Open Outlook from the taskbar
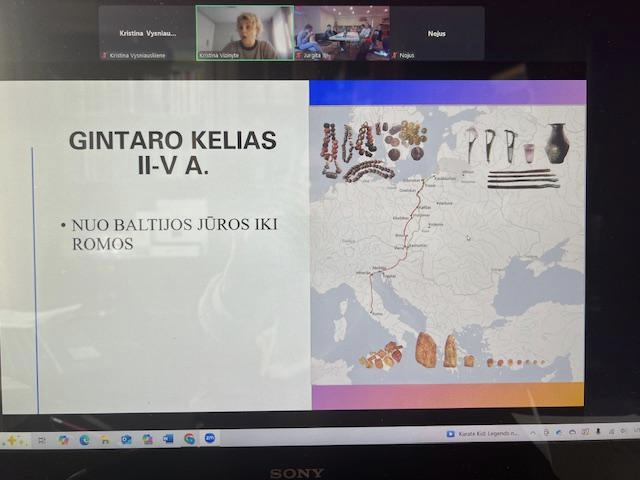 126,439
